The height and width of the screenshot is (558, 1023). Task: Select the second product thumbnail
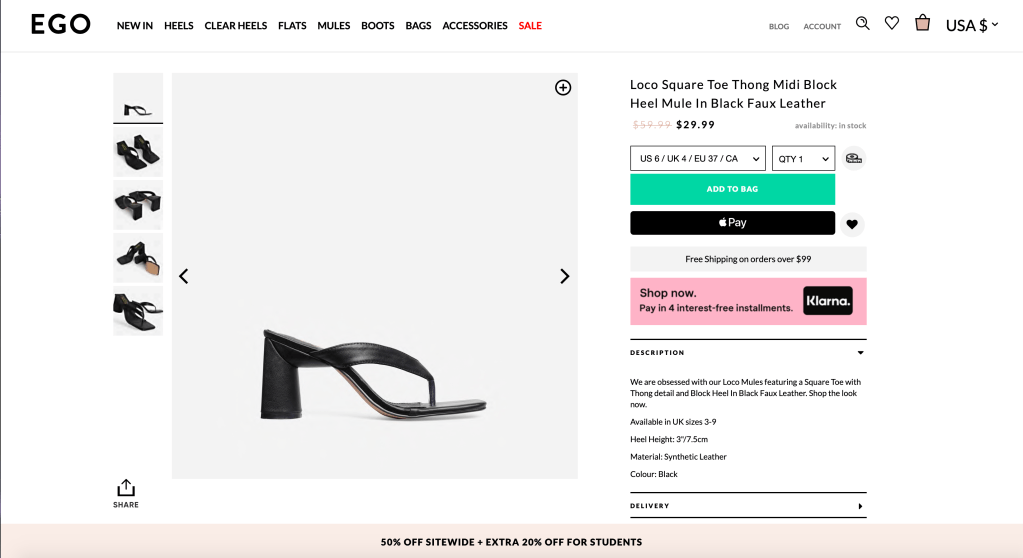click(138, 152)
